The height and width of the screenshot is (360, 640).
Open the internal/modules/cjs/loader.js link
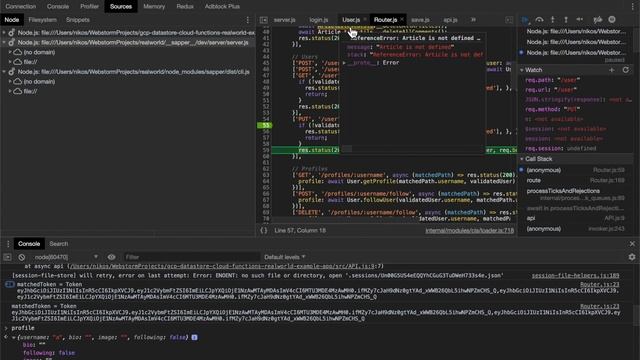pyautogui.click(x=469, y=231)
